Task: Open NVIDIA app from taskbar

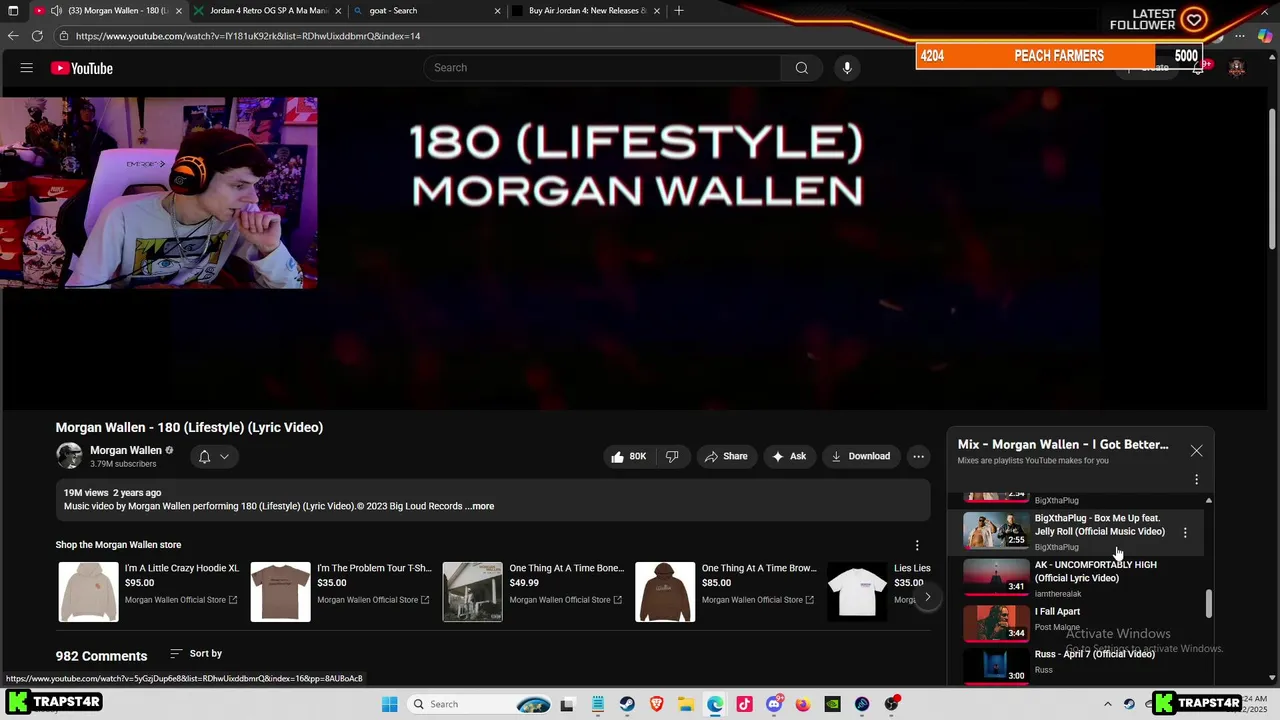Action: point(832,704)
